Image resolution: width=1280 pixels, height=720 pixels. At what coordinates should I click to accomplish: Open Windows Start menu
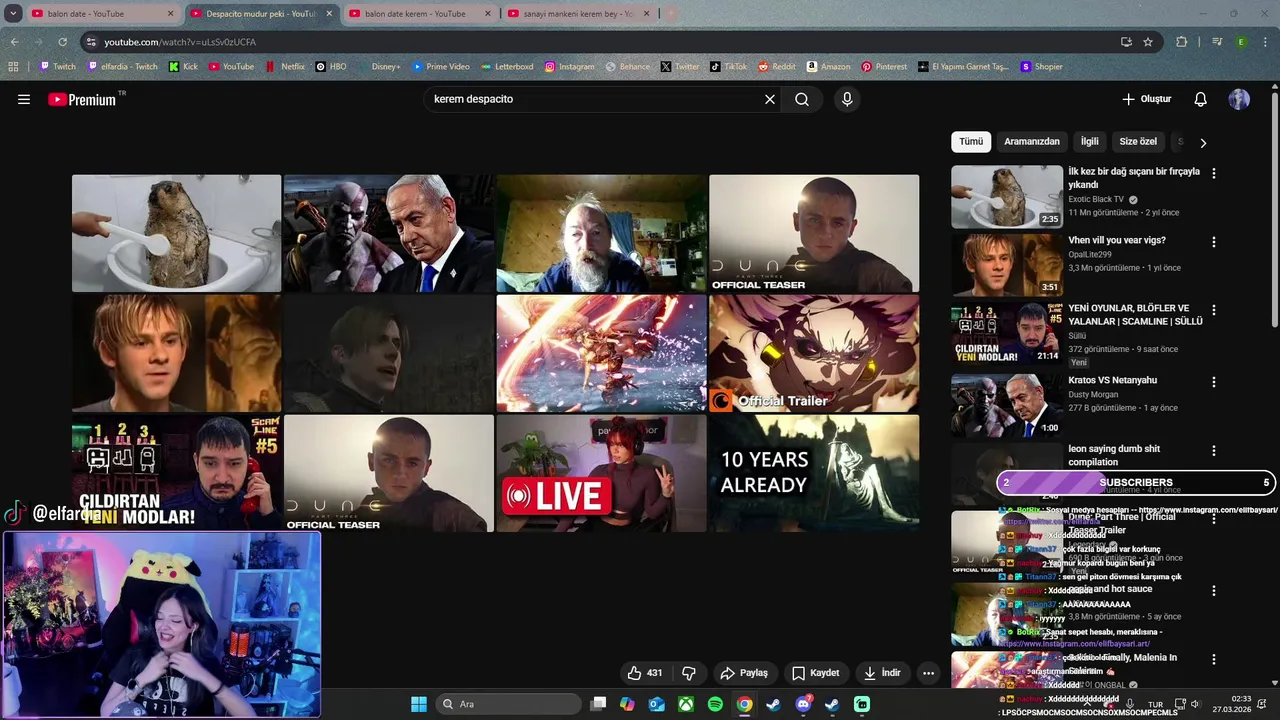point(419,704)
